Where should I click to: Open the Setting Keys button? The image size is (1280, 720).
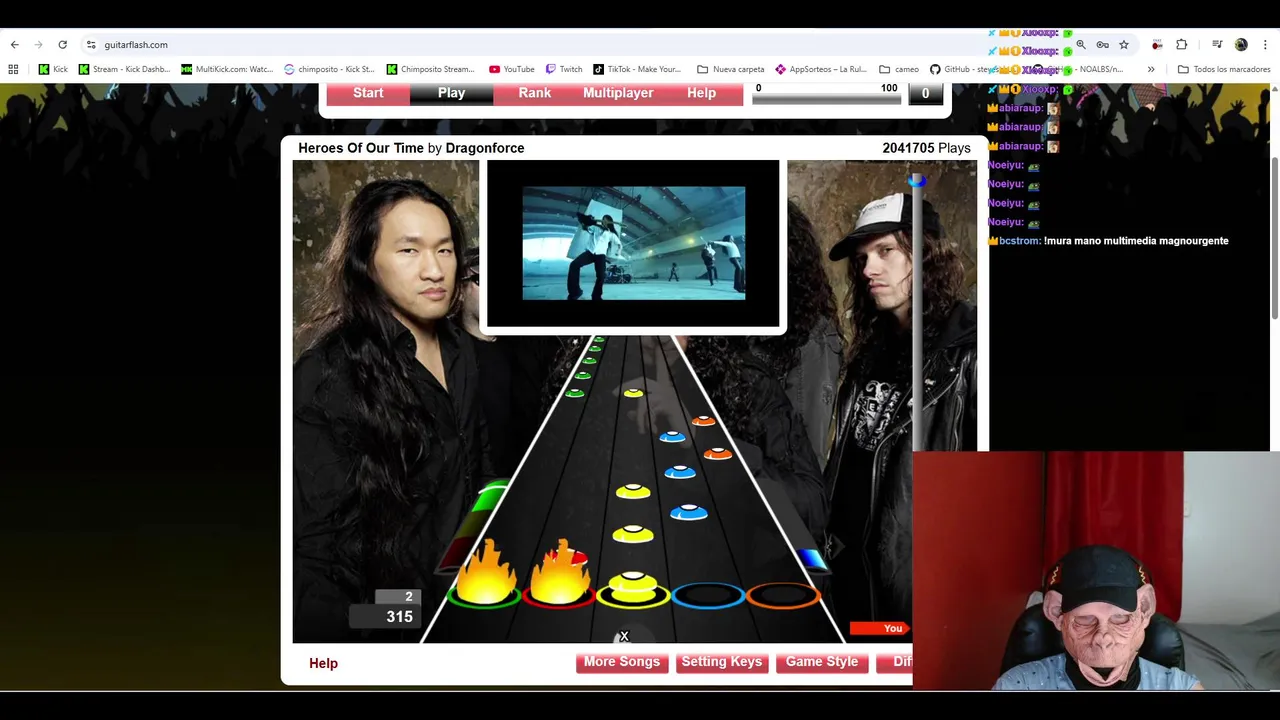(x=721, y=662)
